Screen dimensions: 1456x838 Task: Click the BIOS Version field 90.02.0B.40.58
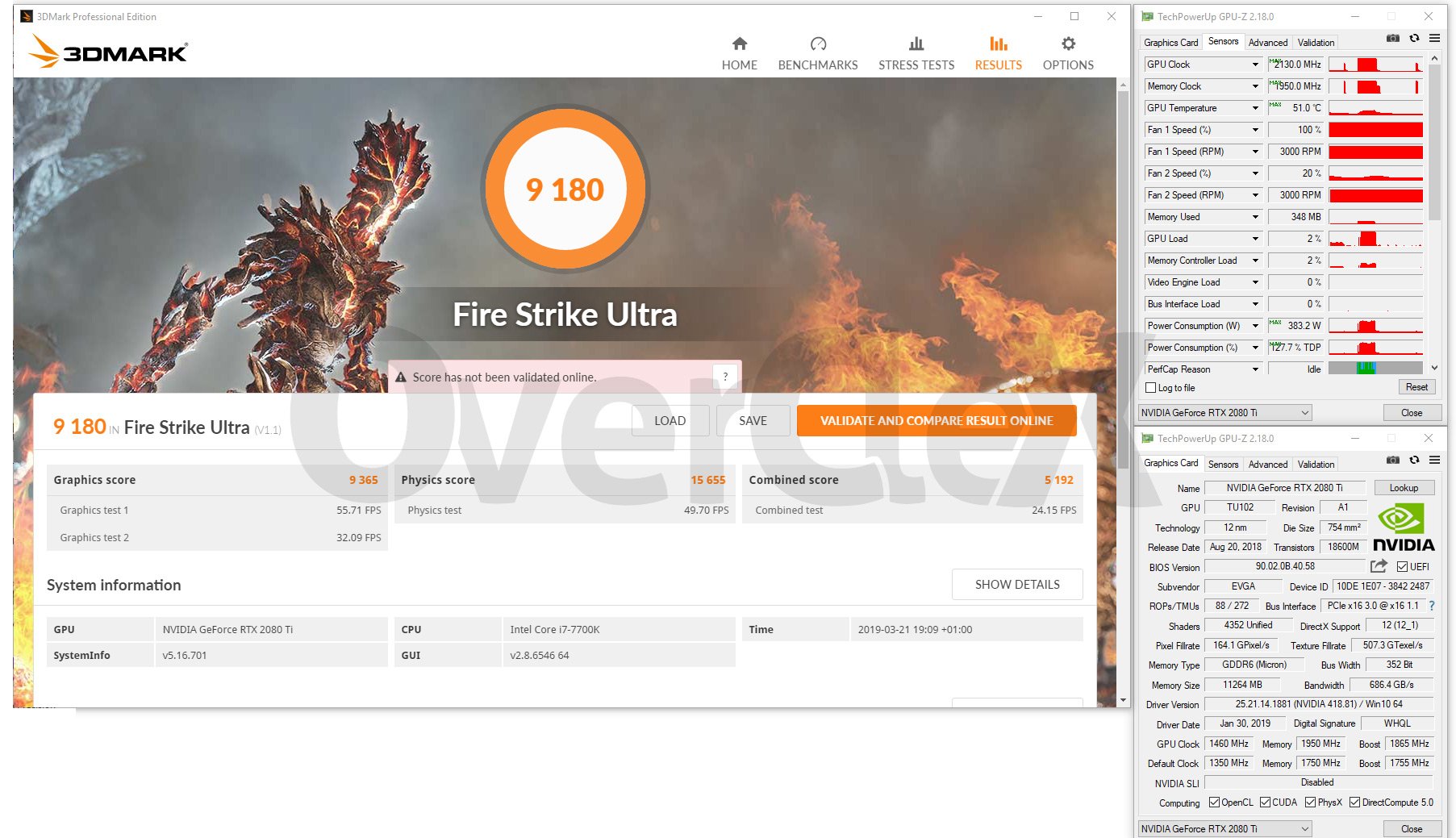pos(1285,566)
